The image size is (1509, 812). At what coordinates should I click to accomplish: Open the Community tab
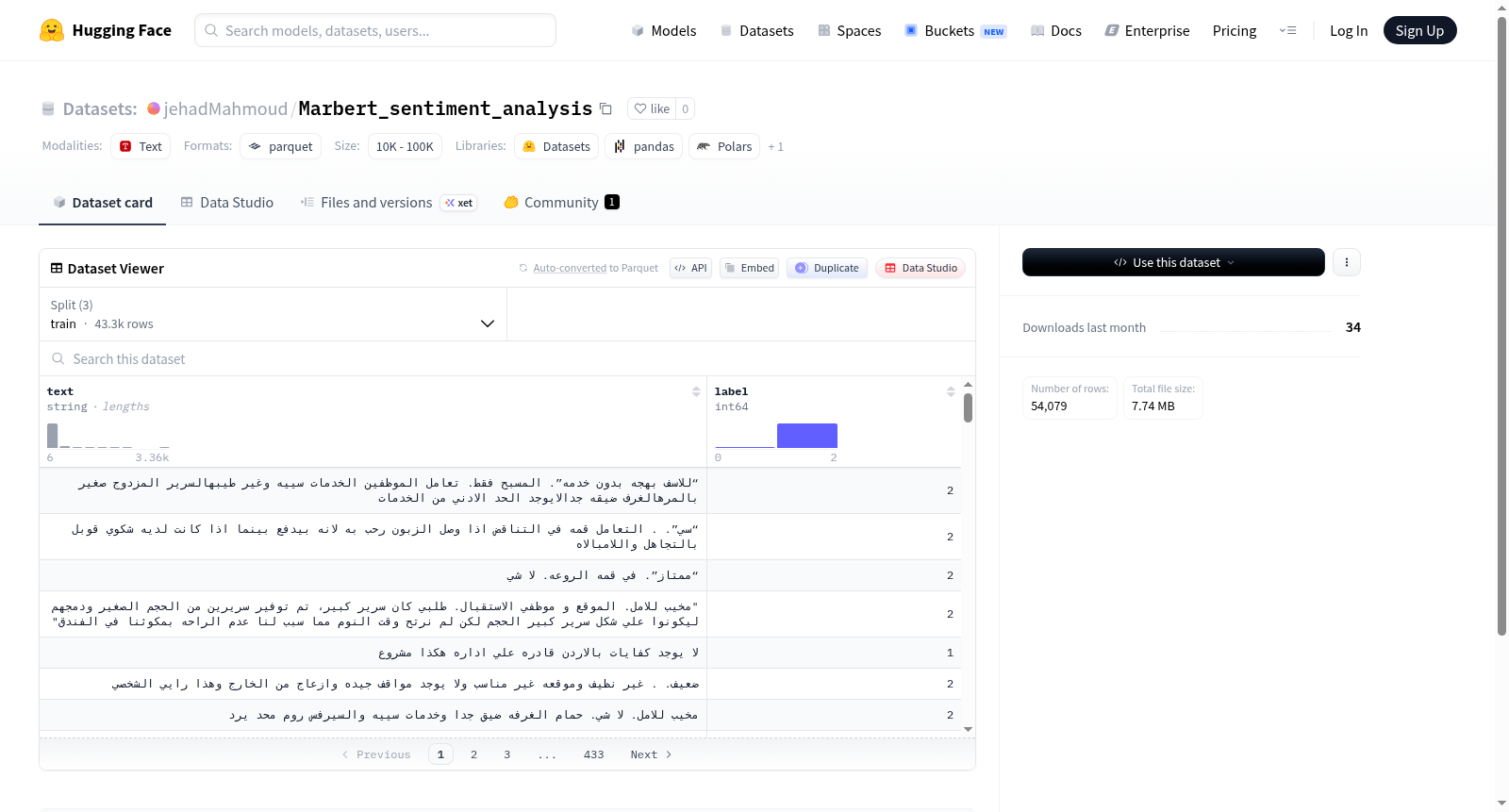coord(561,203)
